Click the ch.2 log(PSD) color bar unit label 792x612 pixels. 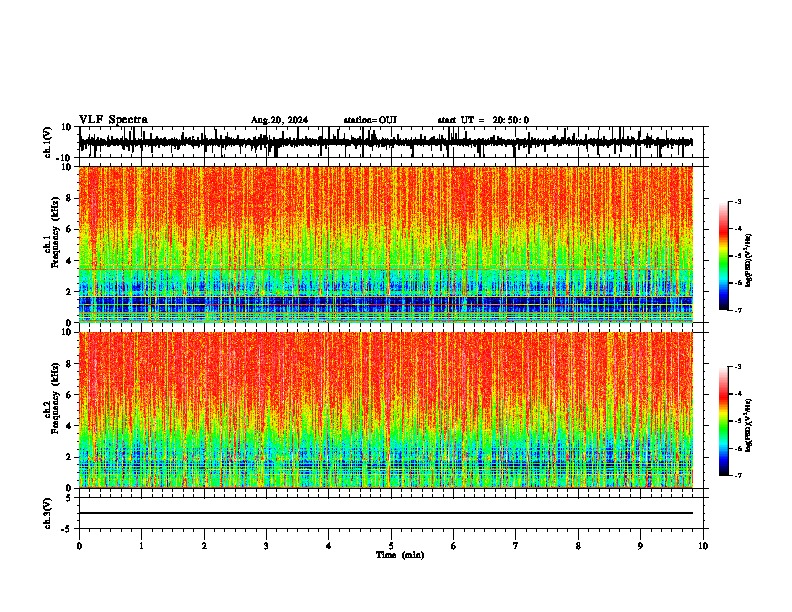click(749, 425)
